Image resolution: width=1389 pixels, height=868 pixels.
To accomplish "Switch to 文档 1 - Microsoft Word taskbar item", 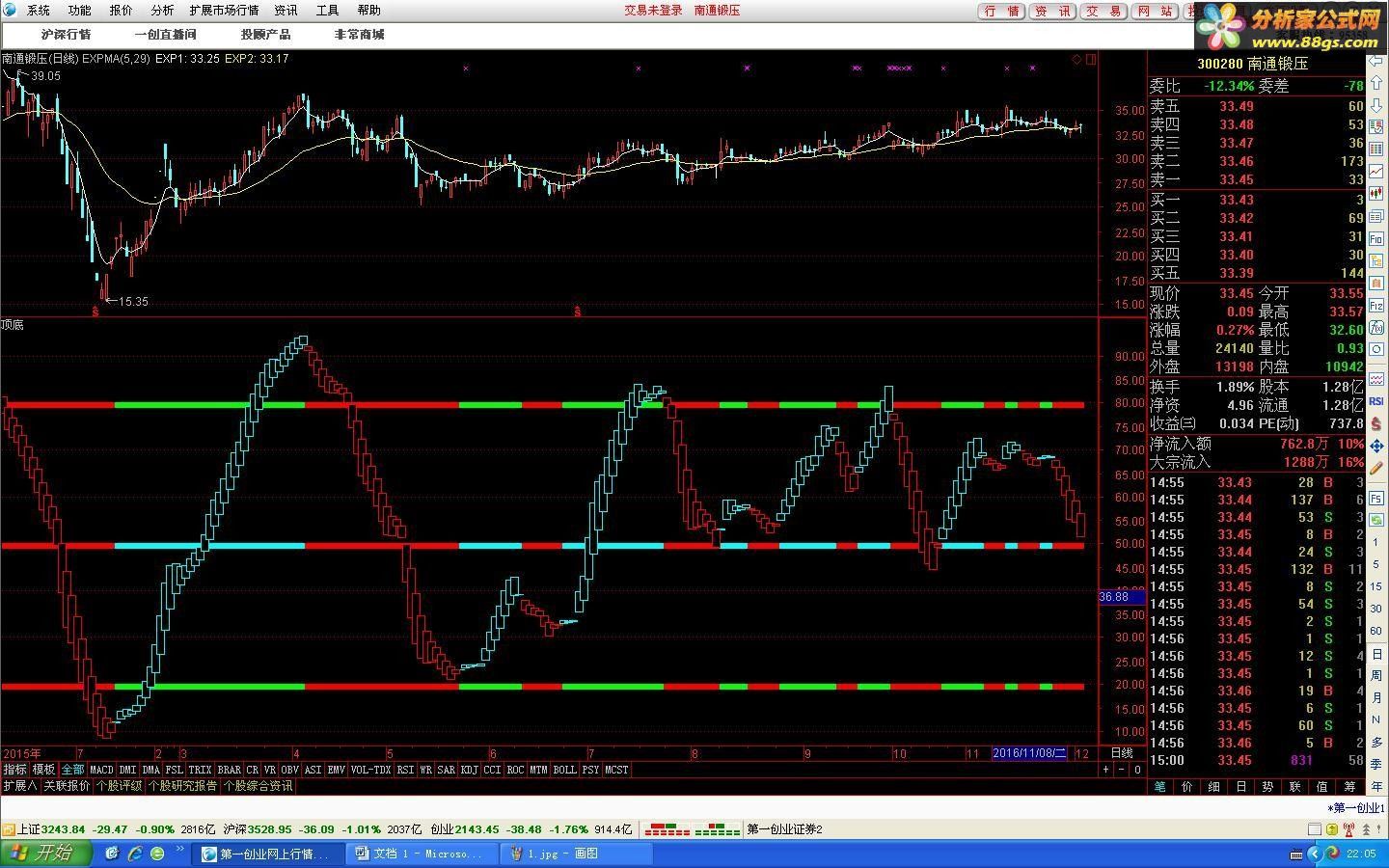I will click(422, 854).
